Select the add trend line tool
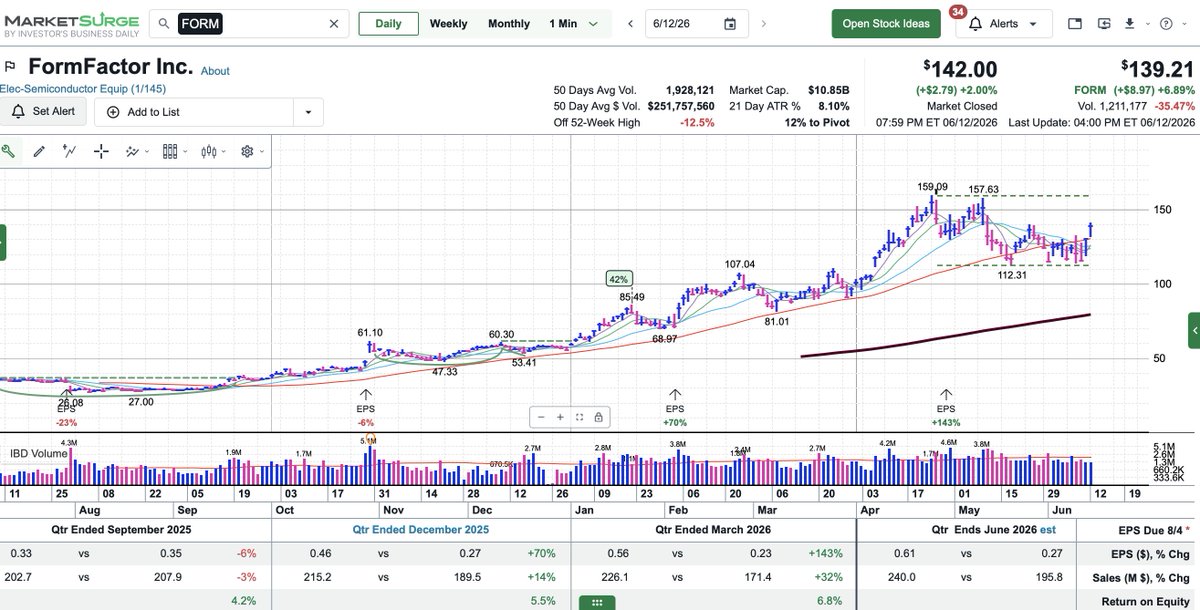This screenshot has width=1200, height=610. (x=70, y=152)
